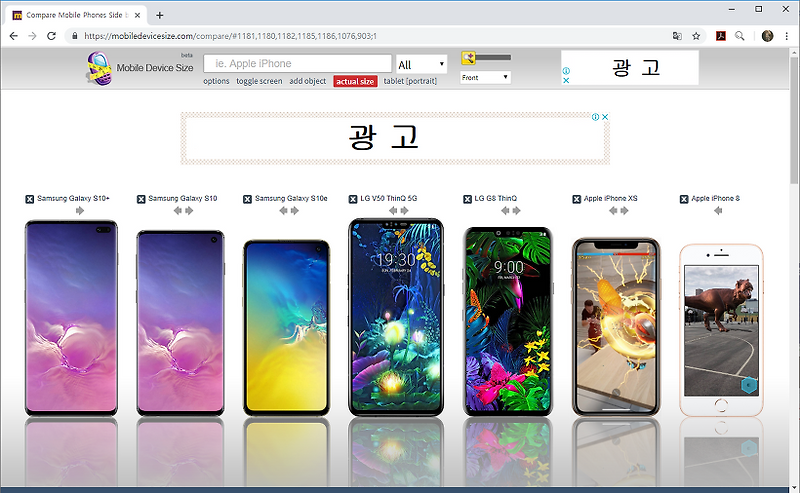The width and height of the screenshot is (800, 493).
Task: Click the Mobile Device Size logo
Action: 139,68
